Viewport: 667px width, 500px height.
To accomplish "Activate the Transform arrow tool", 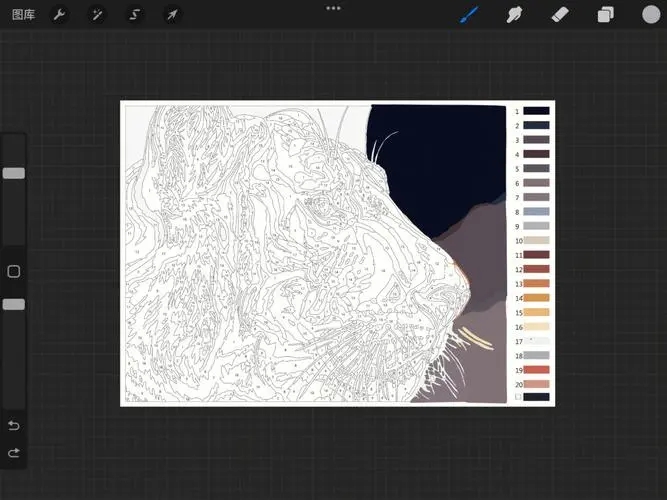I will (x=172, y=14).
